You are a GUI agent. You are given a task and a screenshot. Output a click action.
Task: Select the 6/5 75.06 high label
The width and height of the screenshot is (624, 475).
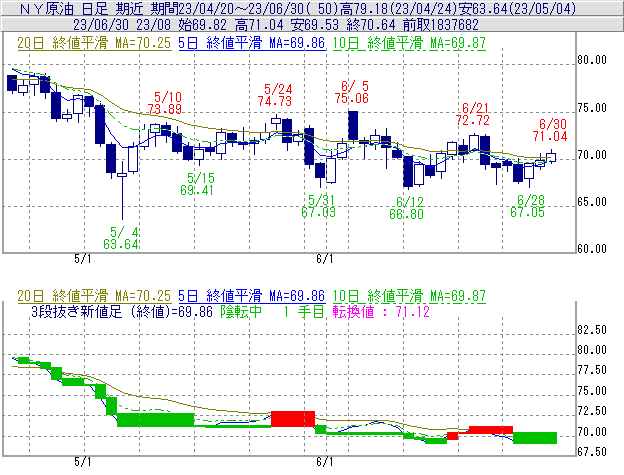click(352, 92)
